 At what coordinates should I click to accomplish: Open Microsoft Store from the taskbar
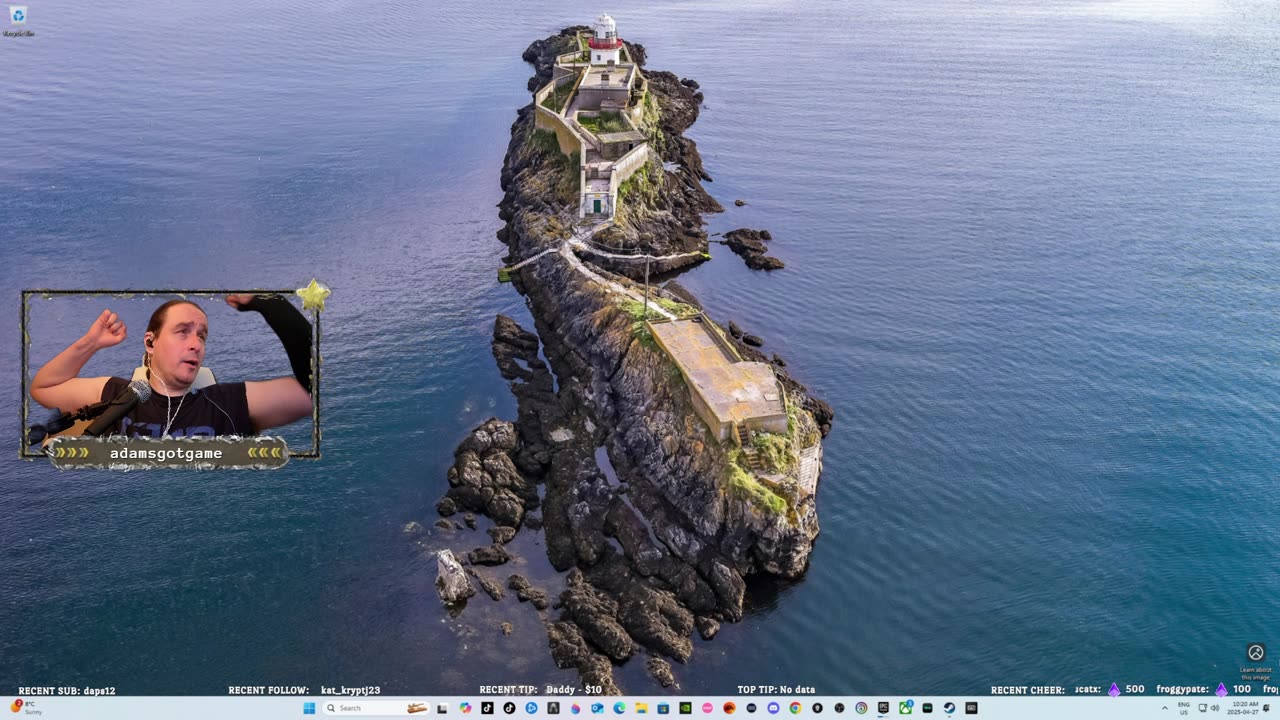(663, 708)
